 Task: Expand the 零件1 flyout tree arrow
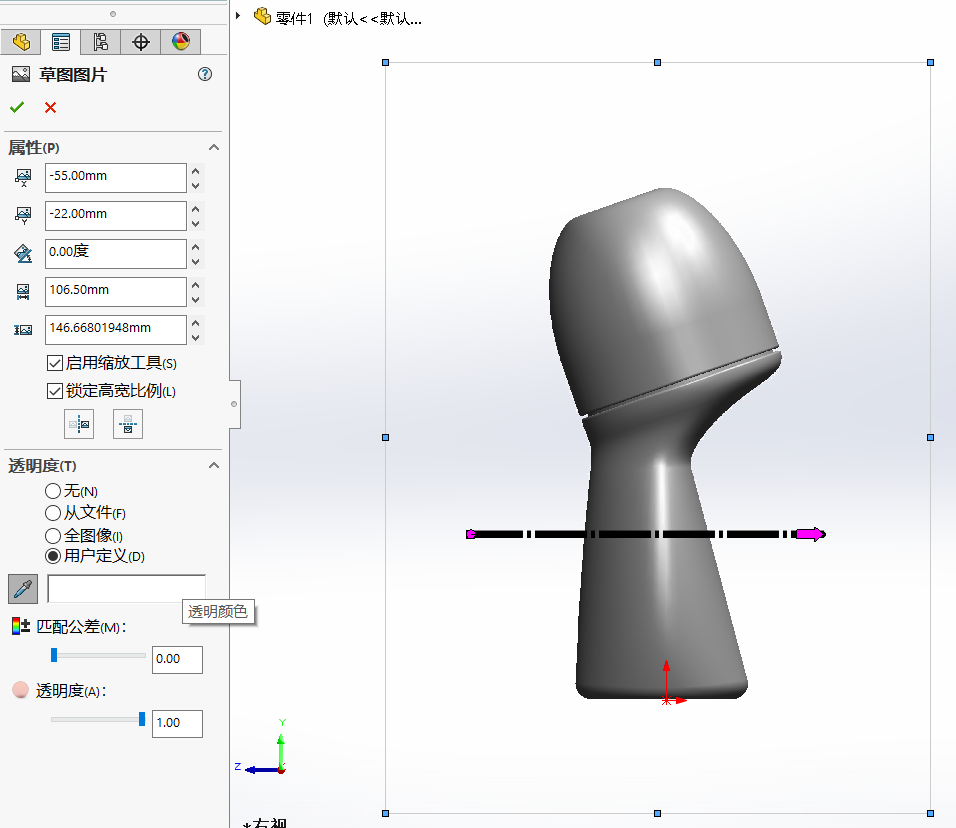click(238, 16)
